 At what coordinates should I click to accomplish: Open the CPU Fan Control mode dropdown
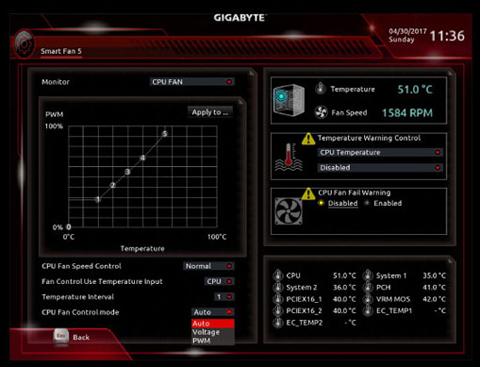tap(213, 312)
